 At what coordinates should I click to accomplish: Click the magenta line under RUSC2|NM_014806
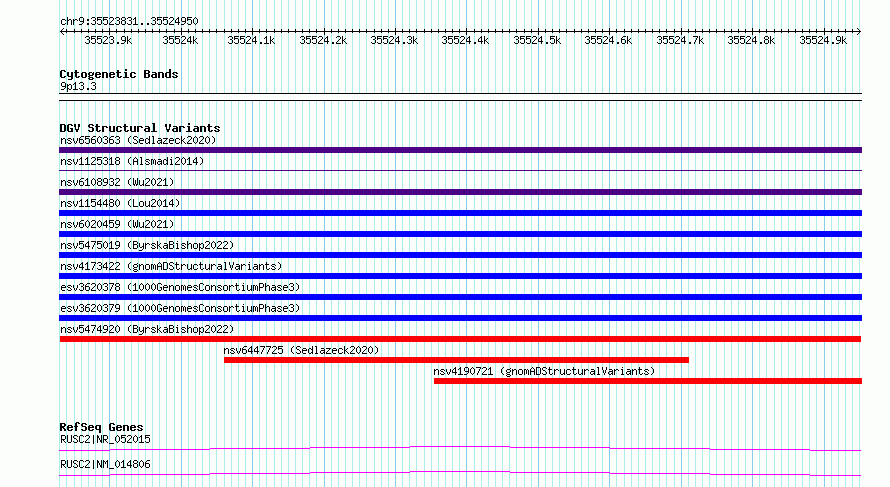click(x=460, y=473)
